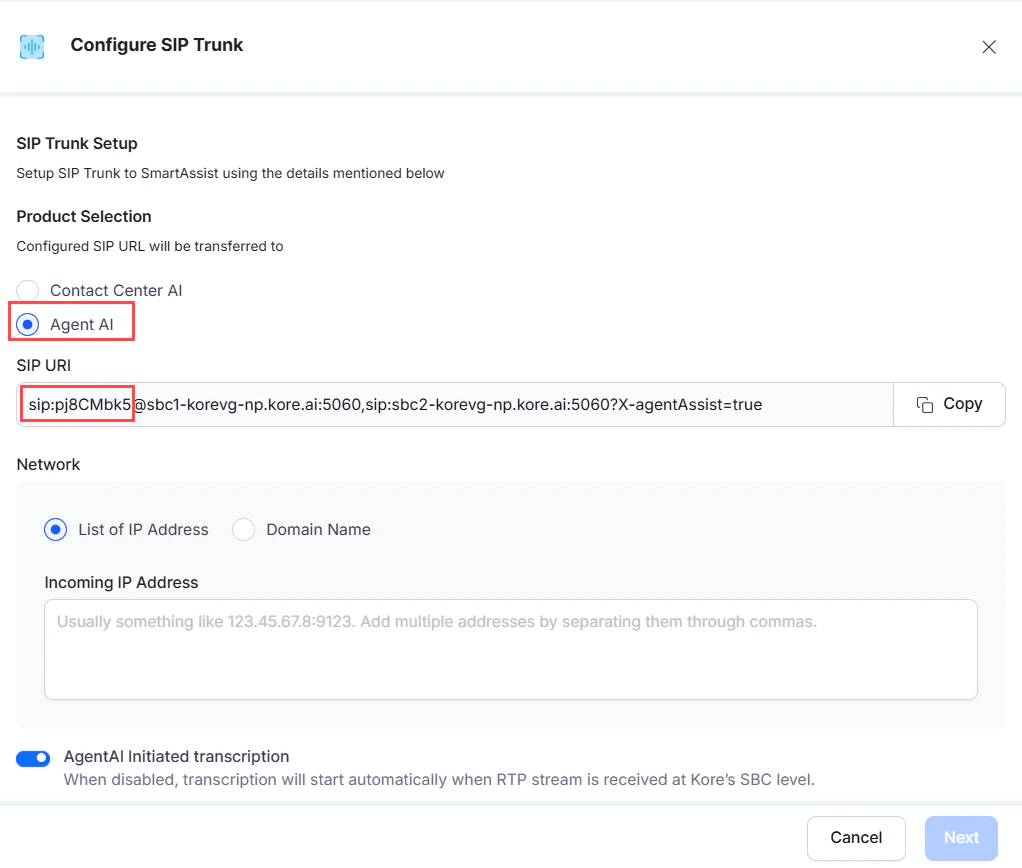Click the copy-to-clipboard icon beside SIP URI
1022x868 pixels.
pyautogui.click(x=923, y=403)
